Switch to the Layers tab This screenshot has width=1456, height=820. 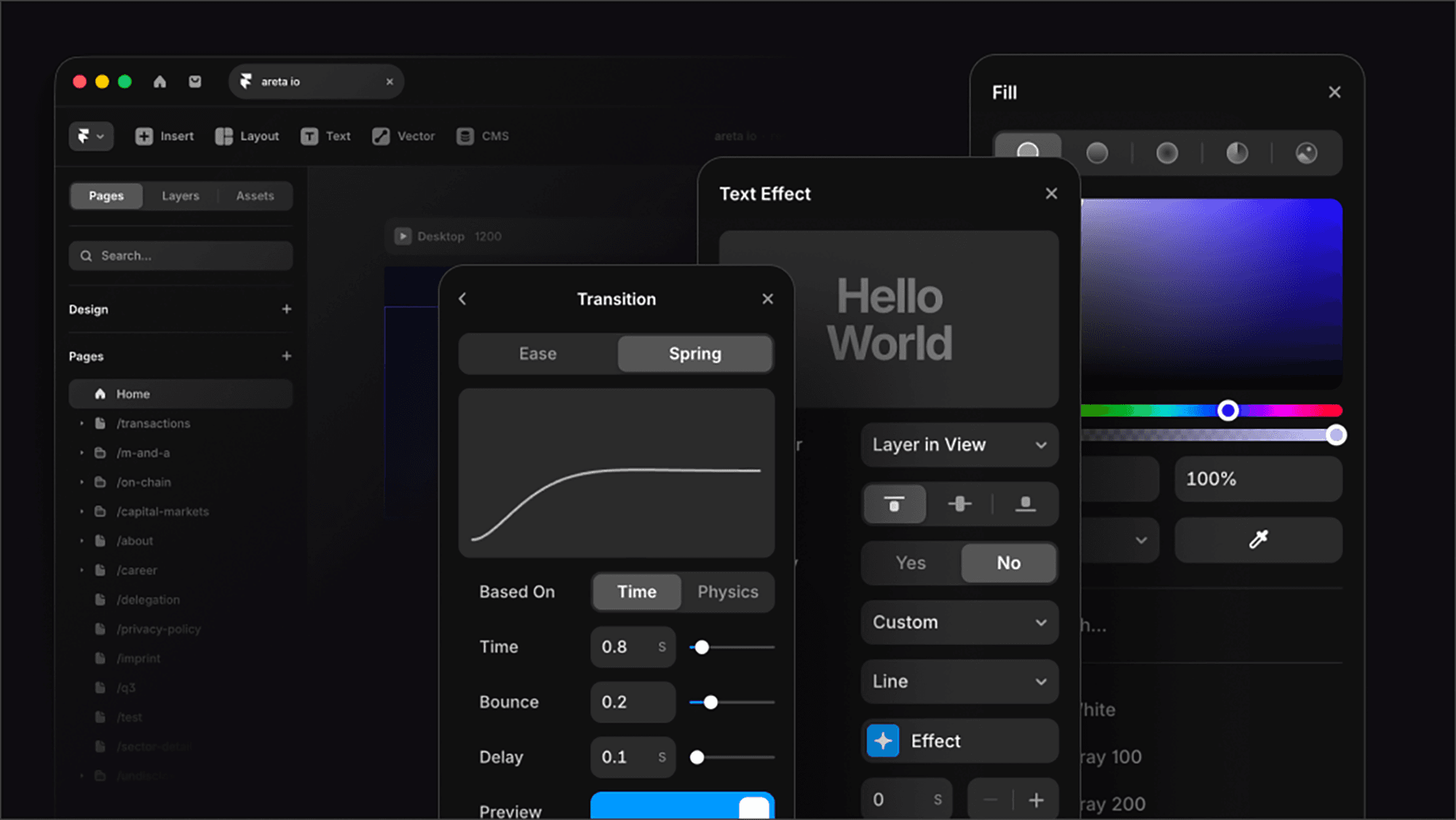pos(180,195)
